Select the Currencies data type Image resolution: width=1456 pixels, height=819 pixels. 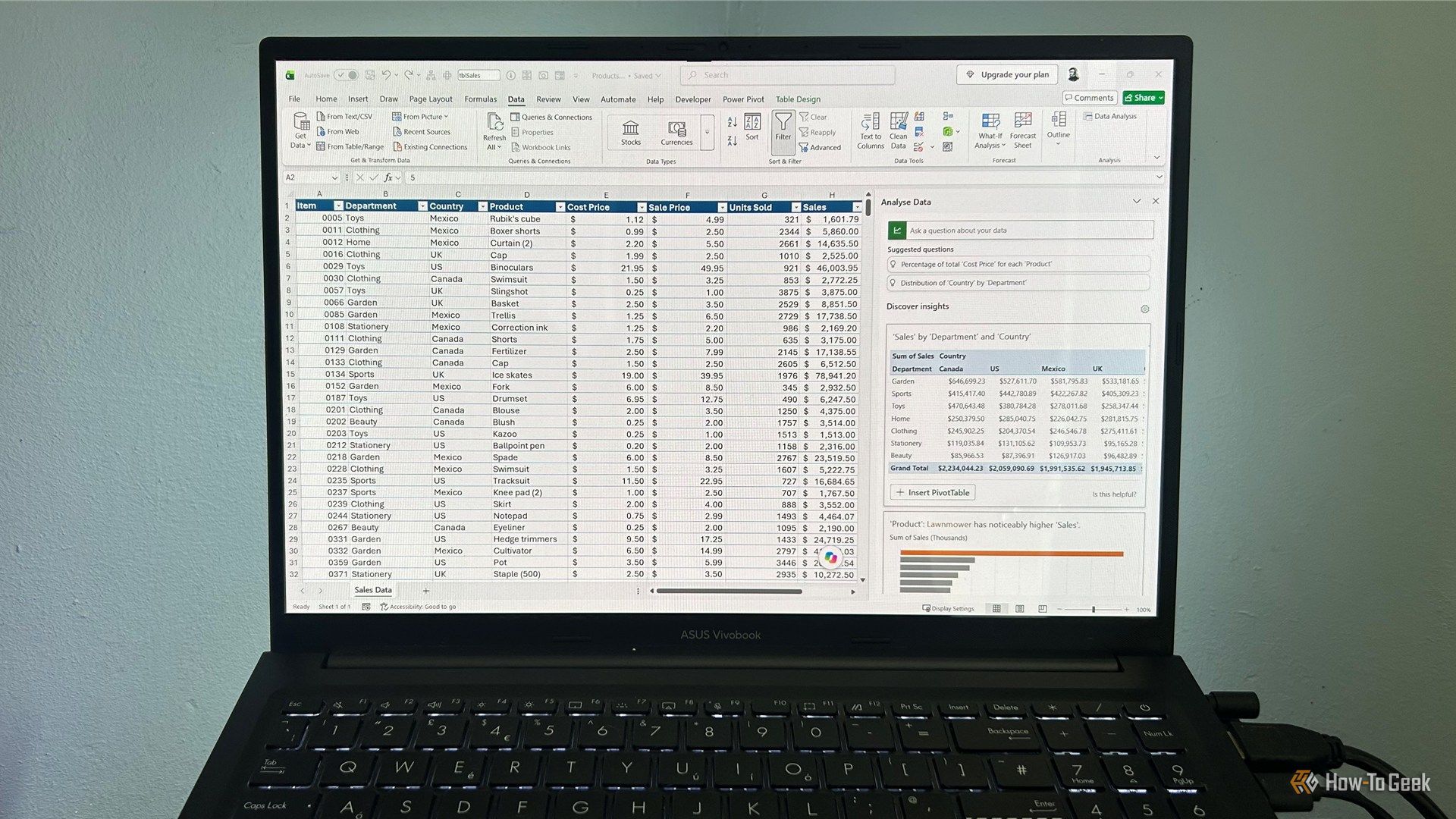676,133
